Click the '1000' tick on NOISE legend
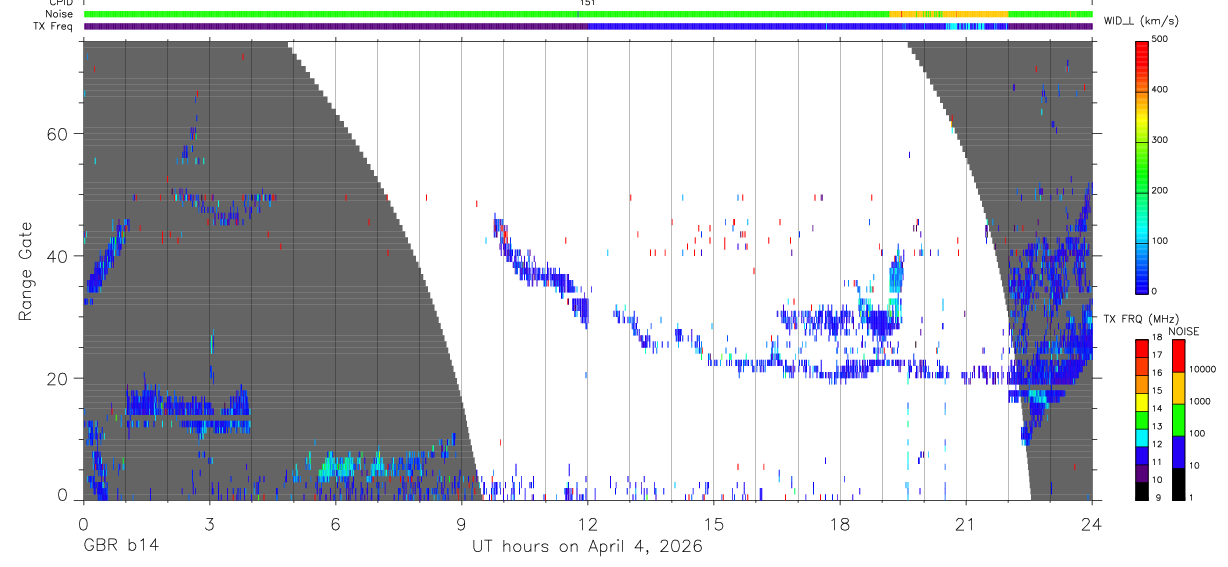The height and width of the screenshot is (567, 1228). (x=1200, y=402)
